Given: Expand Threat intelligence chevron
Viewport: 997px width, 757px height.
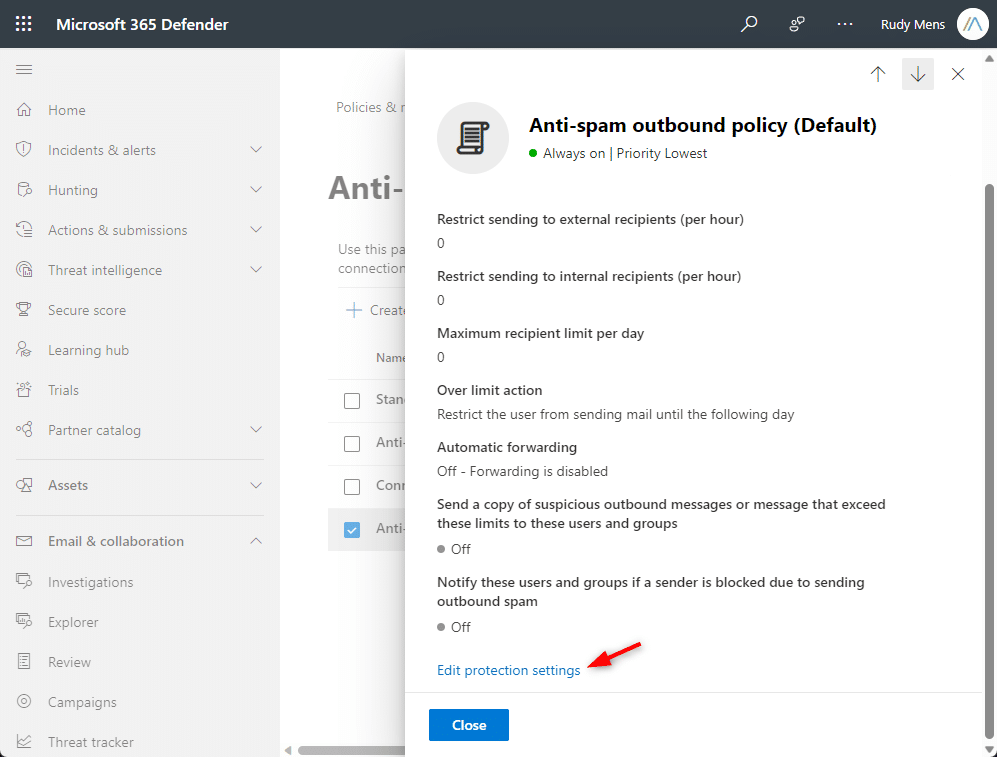Looking at the screenshot, I should pos(256,269).
